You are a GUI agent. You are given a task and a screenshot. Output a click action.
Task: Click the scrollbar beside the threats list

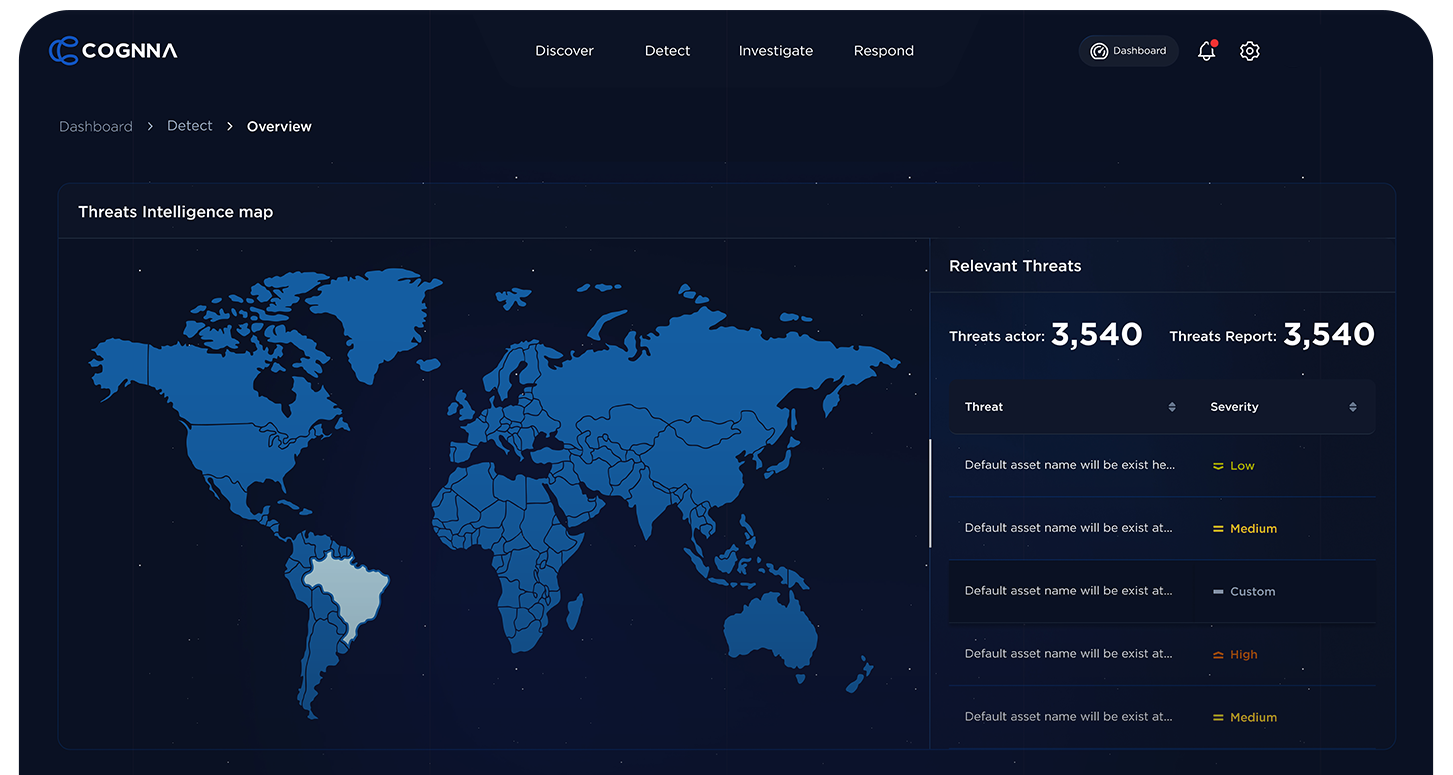click(x=931, y=493)
